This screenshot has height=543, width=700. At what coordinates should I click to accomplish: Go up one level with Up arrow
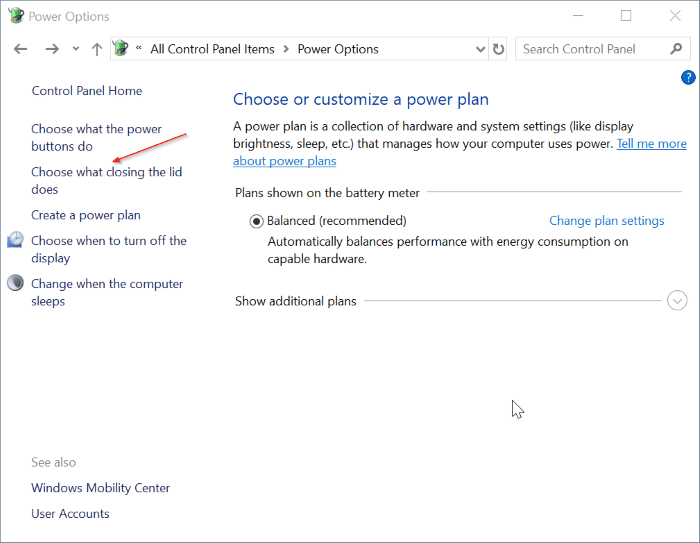(97, 49)
